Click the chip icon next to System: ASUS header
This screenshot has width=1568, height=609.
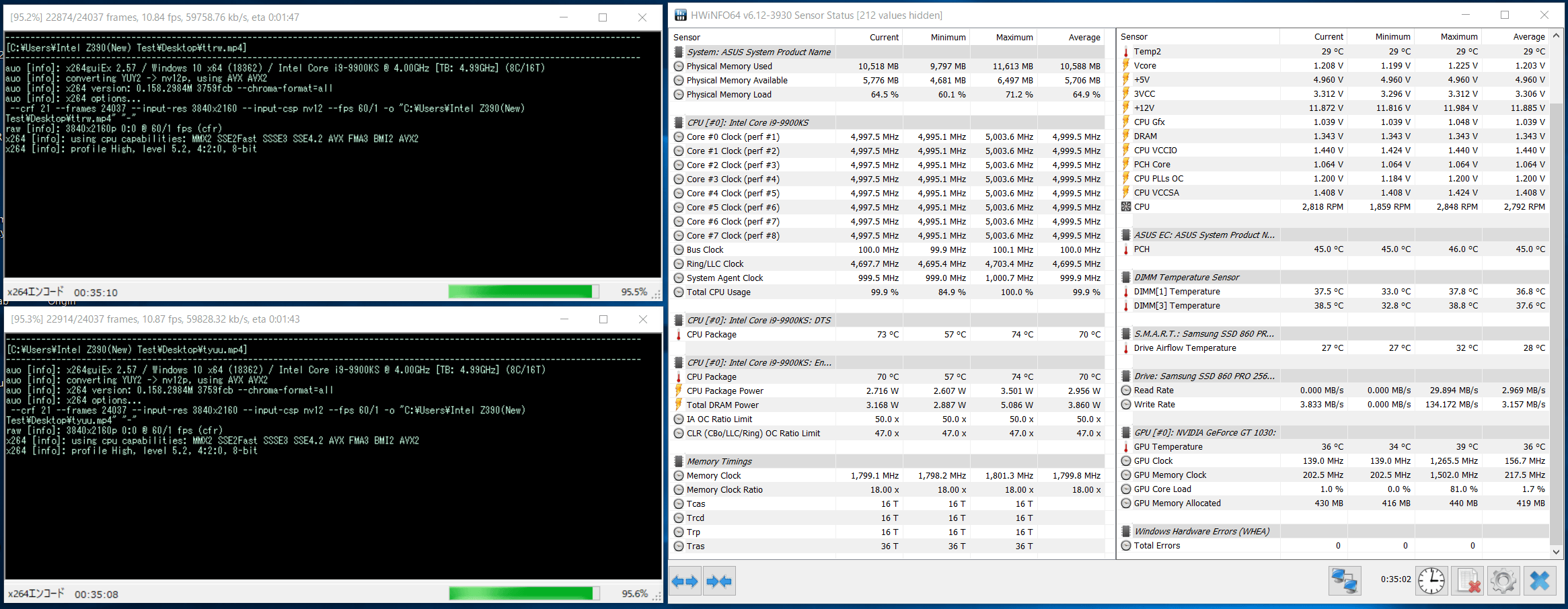[679, 52]
